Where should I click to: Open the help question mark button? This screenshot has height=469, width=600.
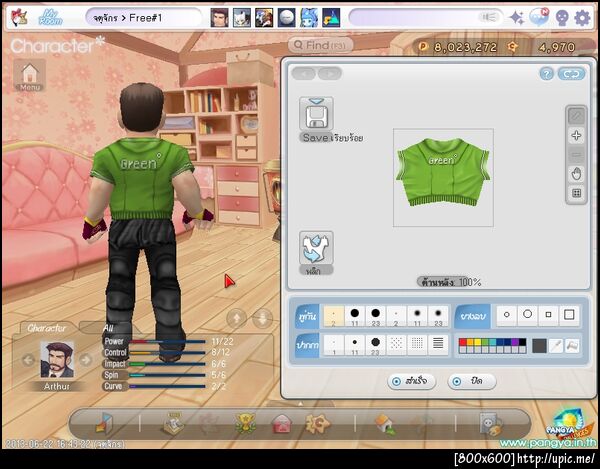546,73
